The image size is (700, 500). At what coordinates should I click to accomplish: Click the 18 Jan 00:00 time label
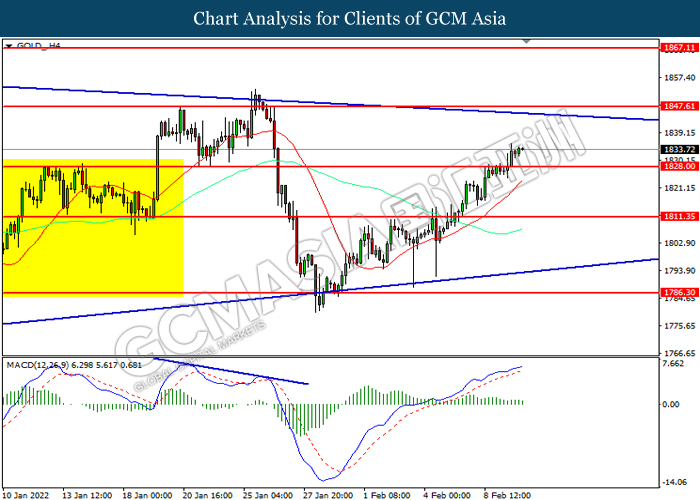[147, 495]
